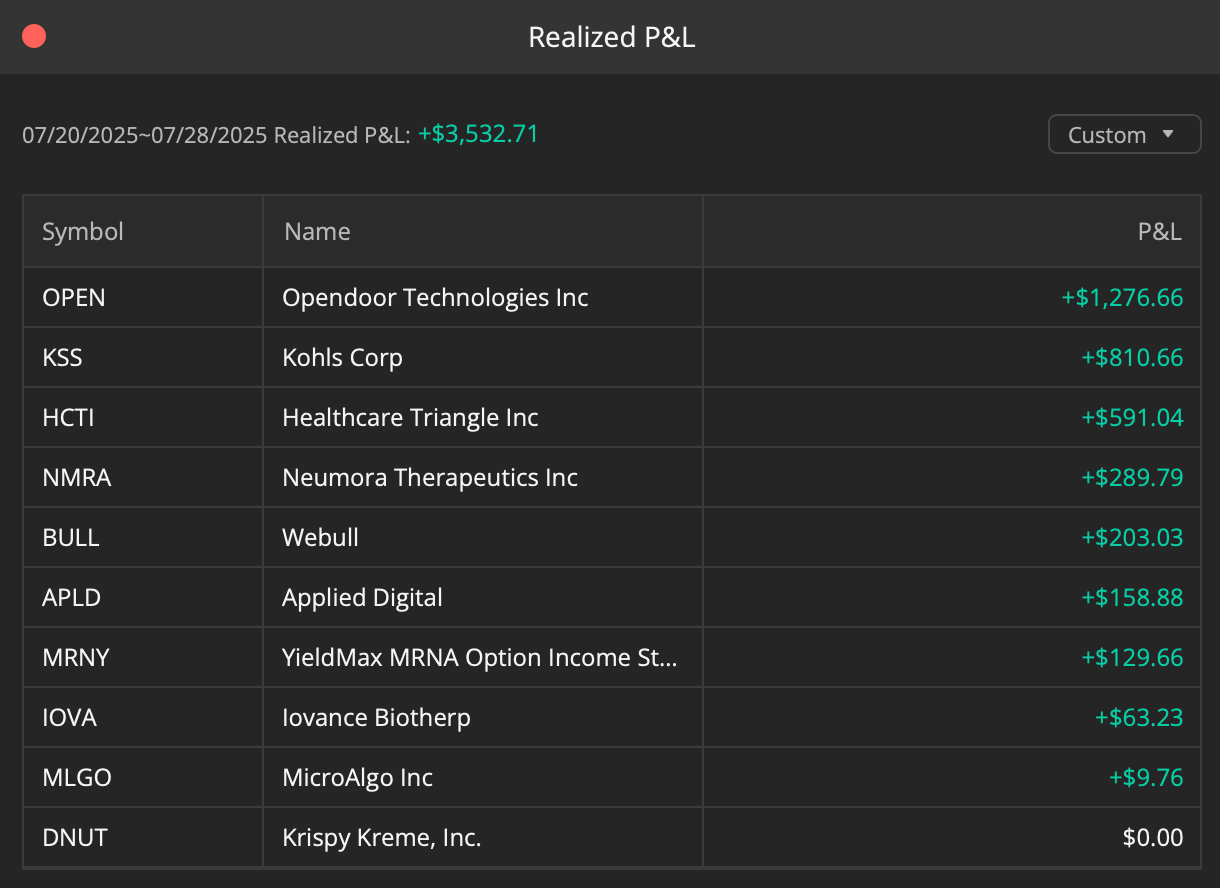The image size is (1220, 888).
Task: Sort by the Name column header
Action: pos(317,231)
